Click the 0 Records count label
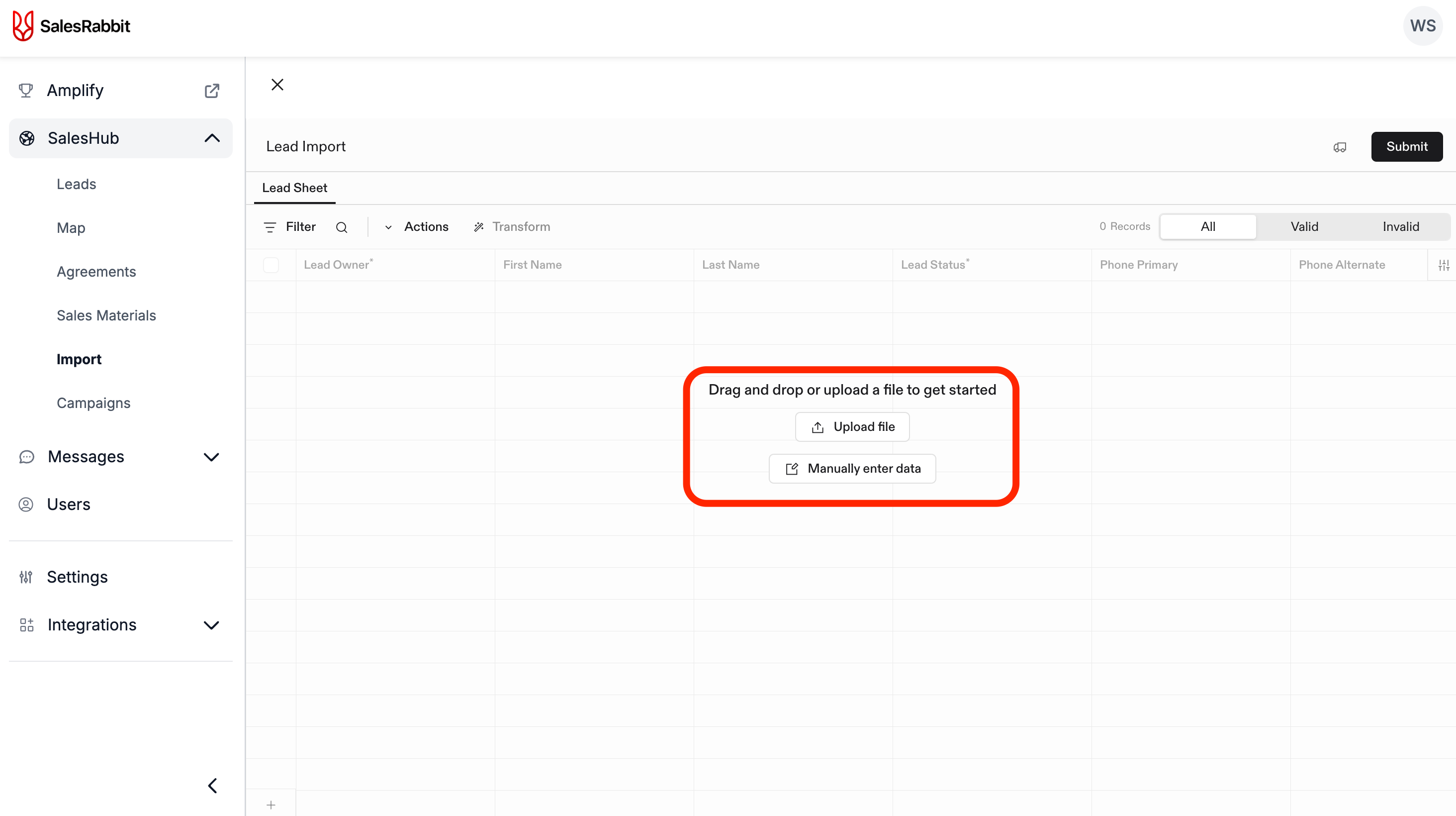Screen dimensions: 1456x816 1125,227
